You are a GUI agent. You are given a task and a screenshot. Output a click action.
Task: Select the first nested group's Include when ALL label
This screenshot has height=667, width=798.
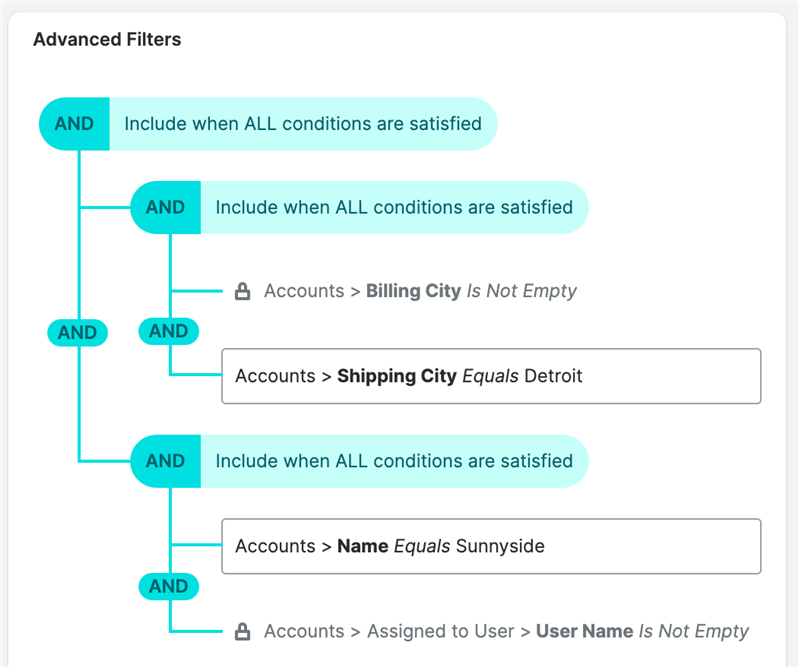[394, 207]
